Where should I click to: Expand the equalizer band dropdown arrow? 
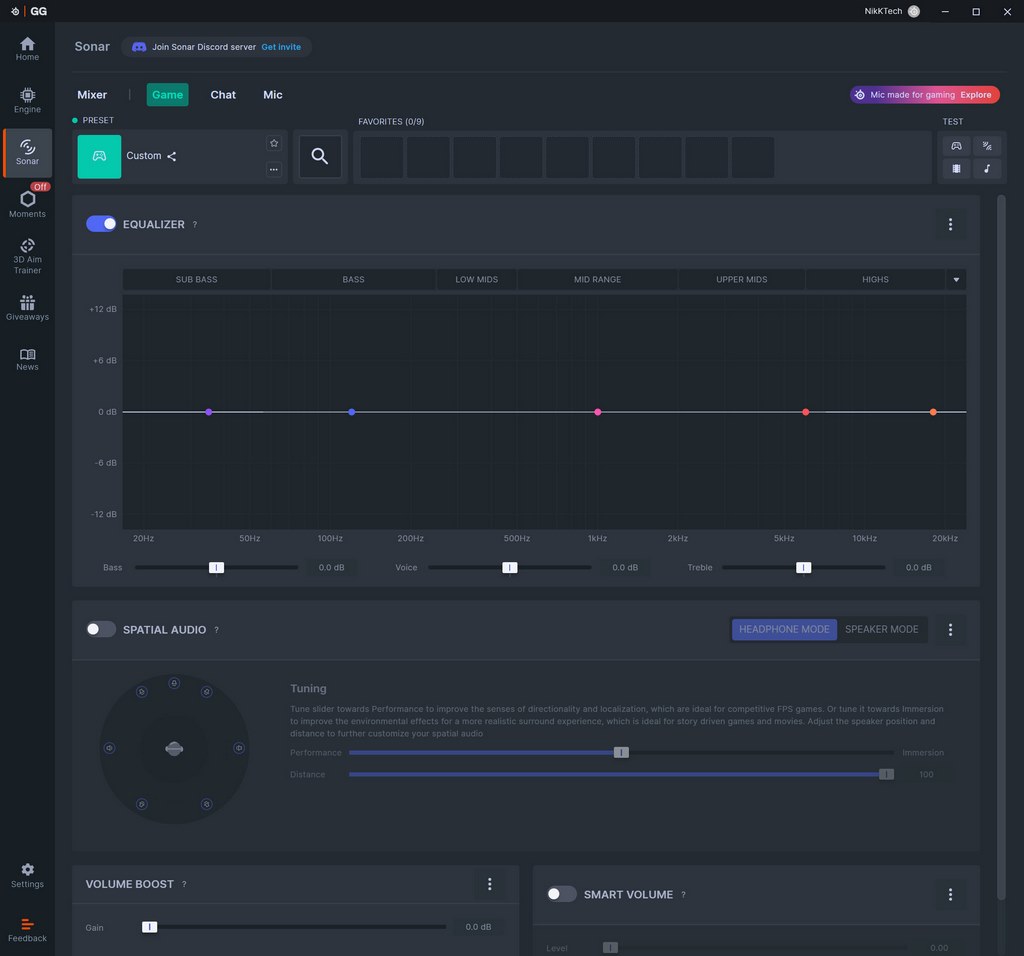[x=956, y=280]
